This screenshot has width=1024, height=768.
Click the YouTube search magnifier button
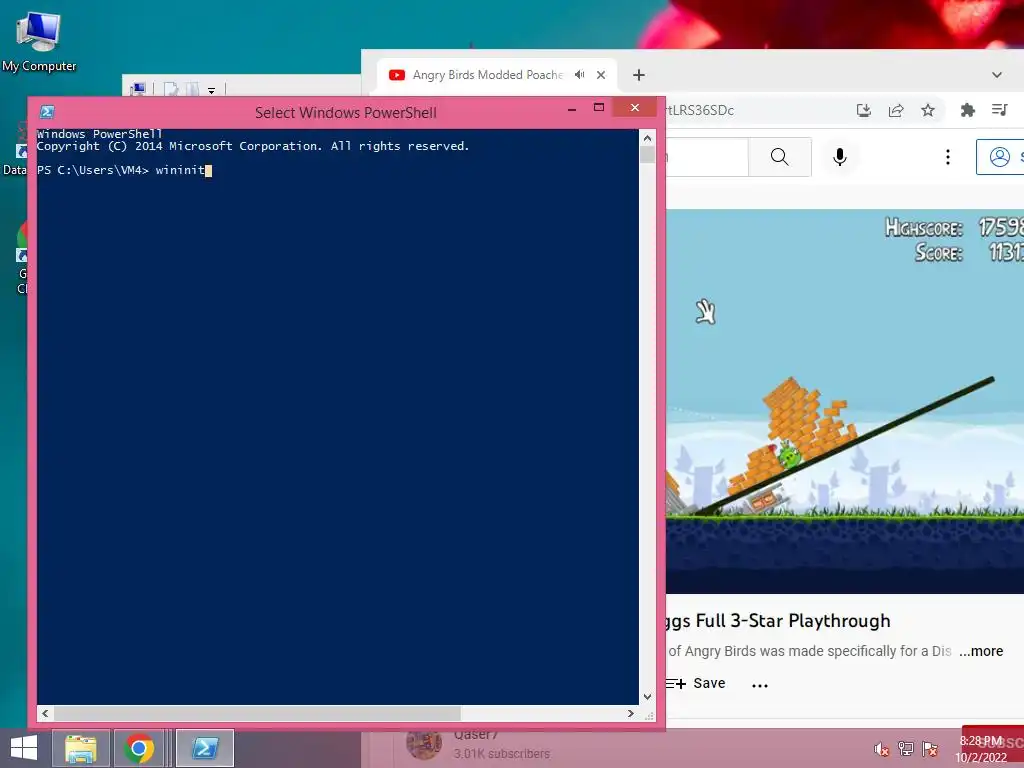[779, 157]
